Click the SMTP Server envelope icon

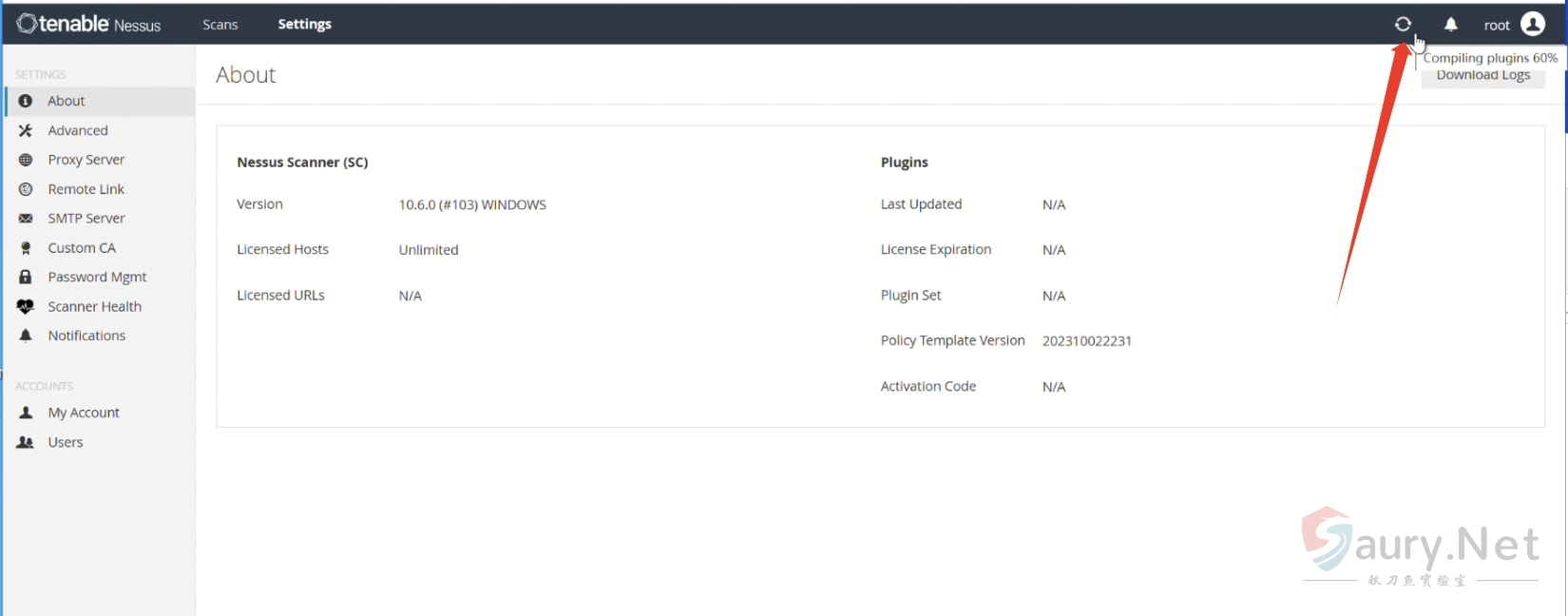pyautogui.click(x=26, y=219)
